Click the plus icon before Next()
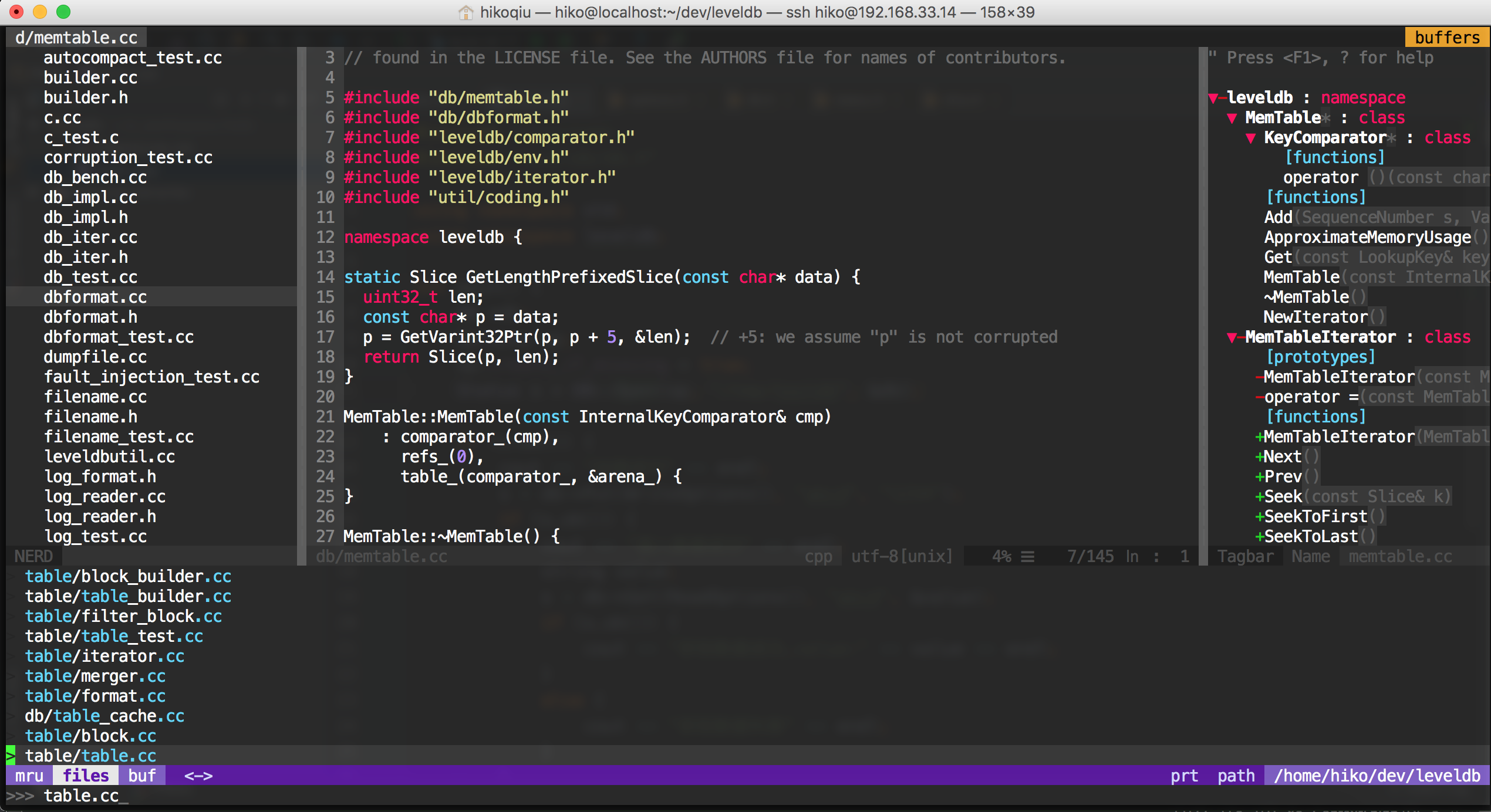1491x812 pixels. [x=1259, y=457]
